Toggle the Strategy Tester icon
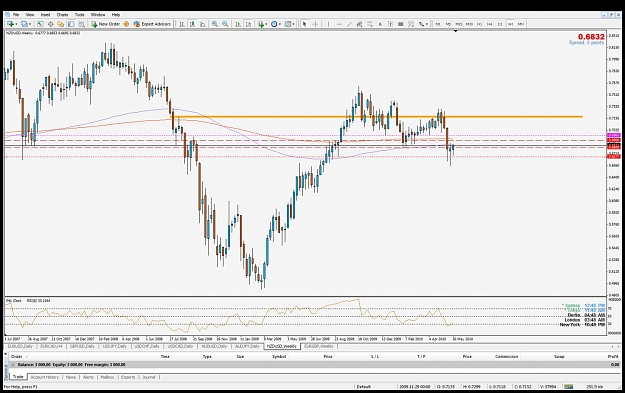Screen dimensions: 625x393 [x=81, y=24]
